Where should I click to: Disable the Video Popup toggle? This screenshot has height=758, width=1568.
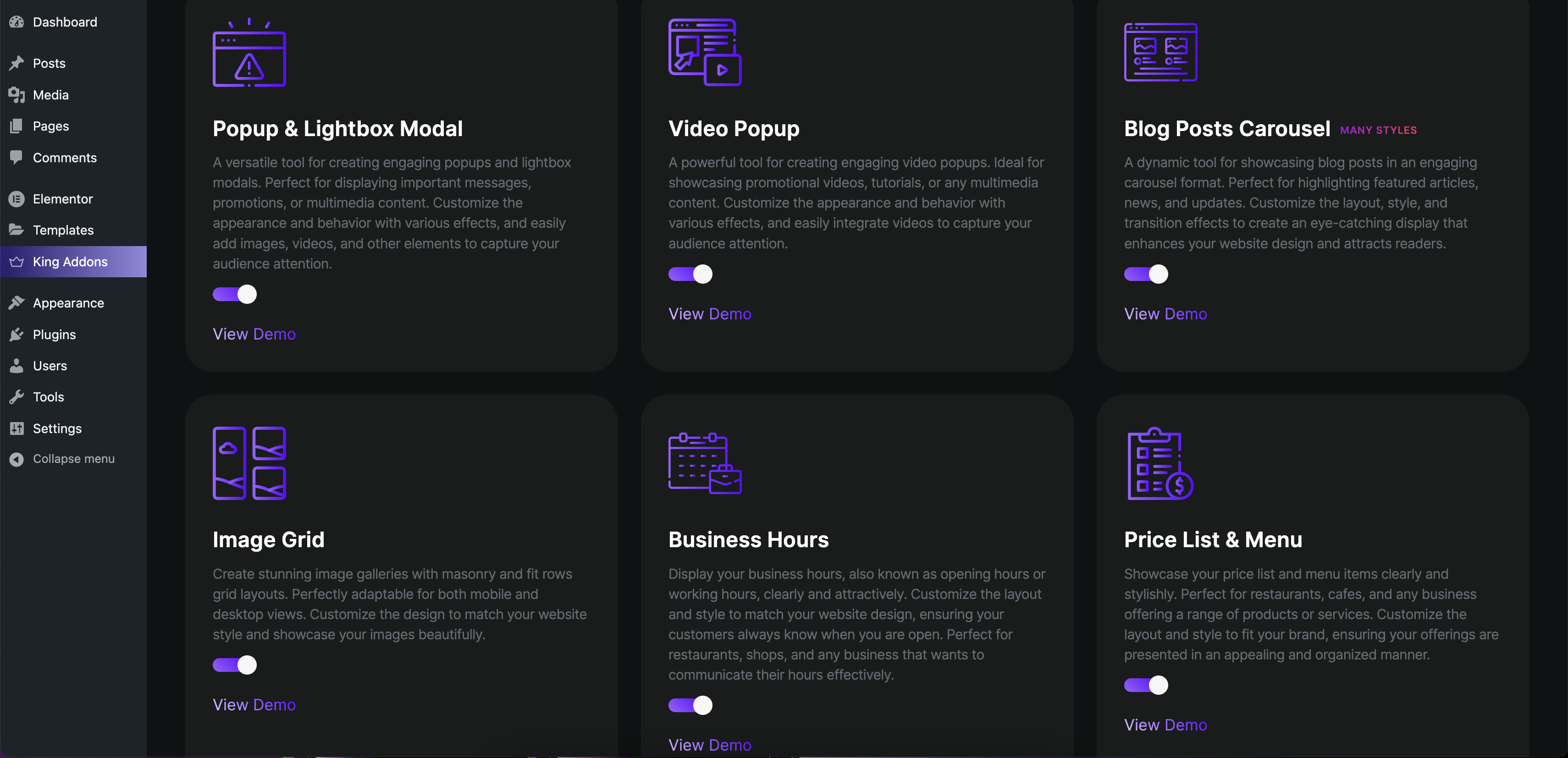pos(690,275)
